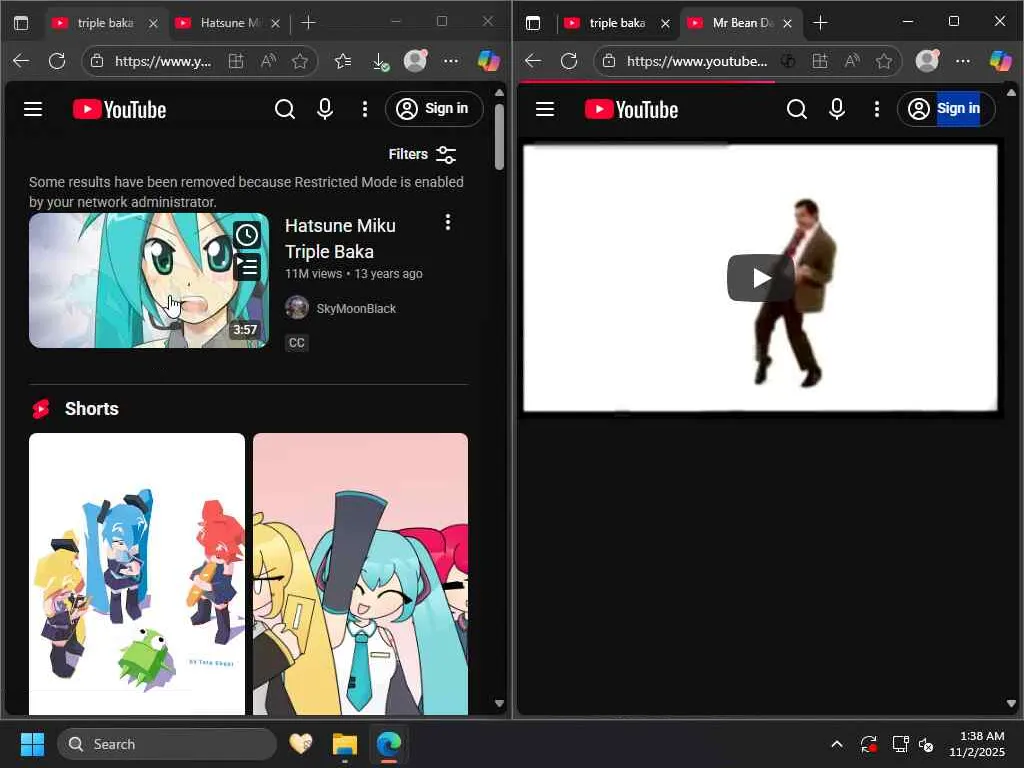Open profile icon in left browser toolbar
Viewport: 1024px width, 768px height.
(415, 61)
